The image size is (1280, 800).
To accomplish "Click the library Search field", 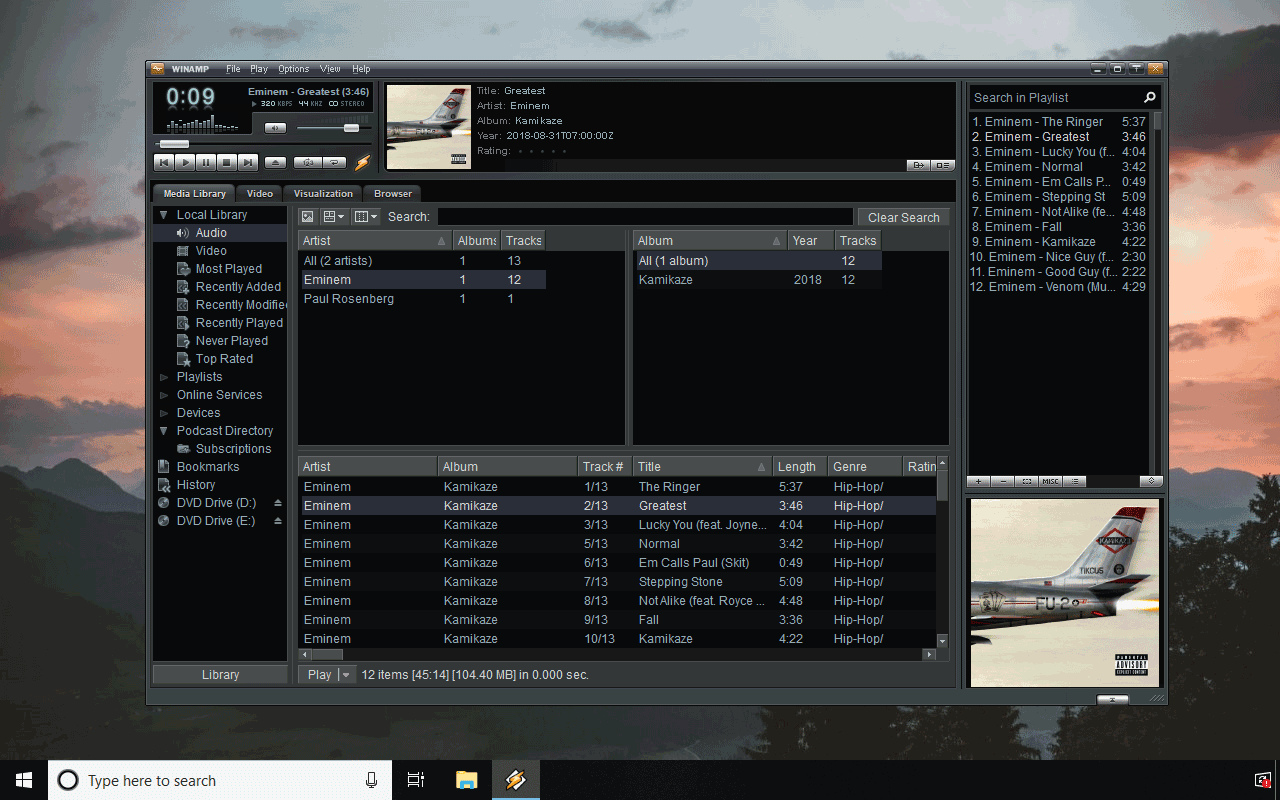I will [x=645, y=217].
